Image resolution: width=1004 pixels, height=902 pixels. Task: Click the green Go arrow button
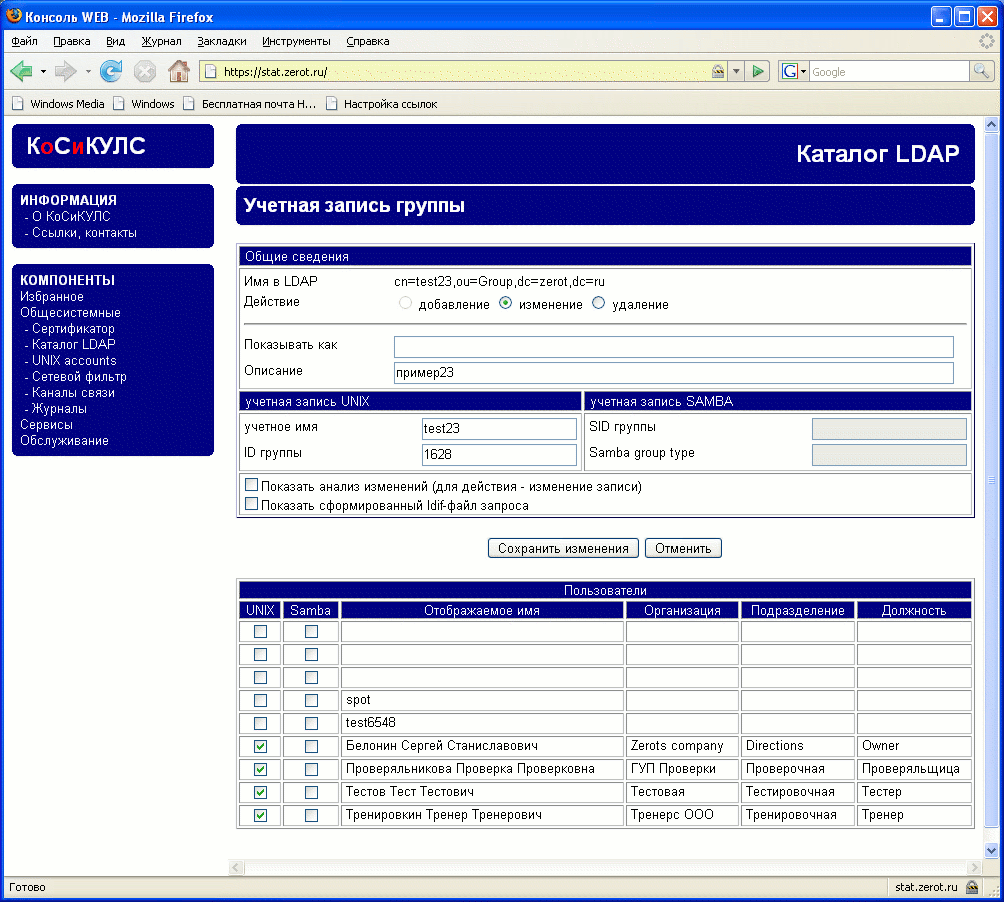point(757,71)
